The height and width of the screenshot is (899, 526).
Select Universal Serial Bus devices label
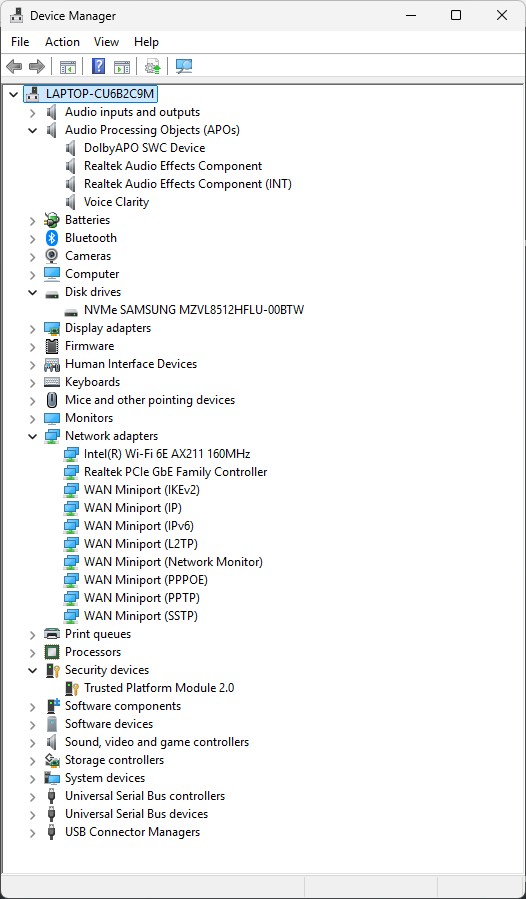coord(137,814)
